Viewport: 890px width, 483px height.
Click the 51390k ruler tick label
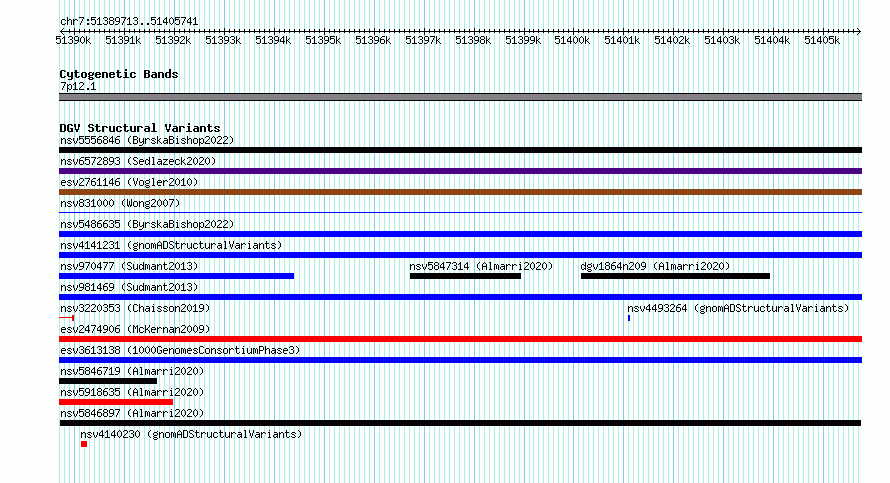(x=73, y=41)
